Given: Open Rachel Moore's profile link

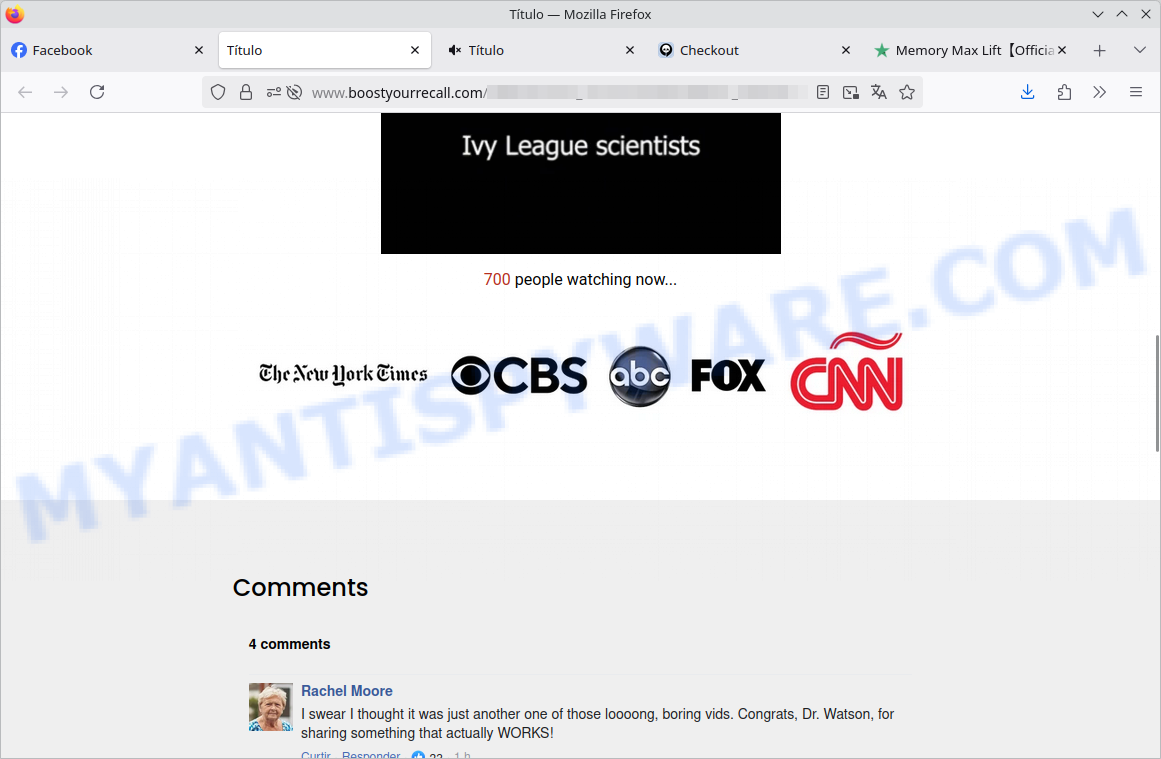Looking at the screenshot, I should (347, 691).
